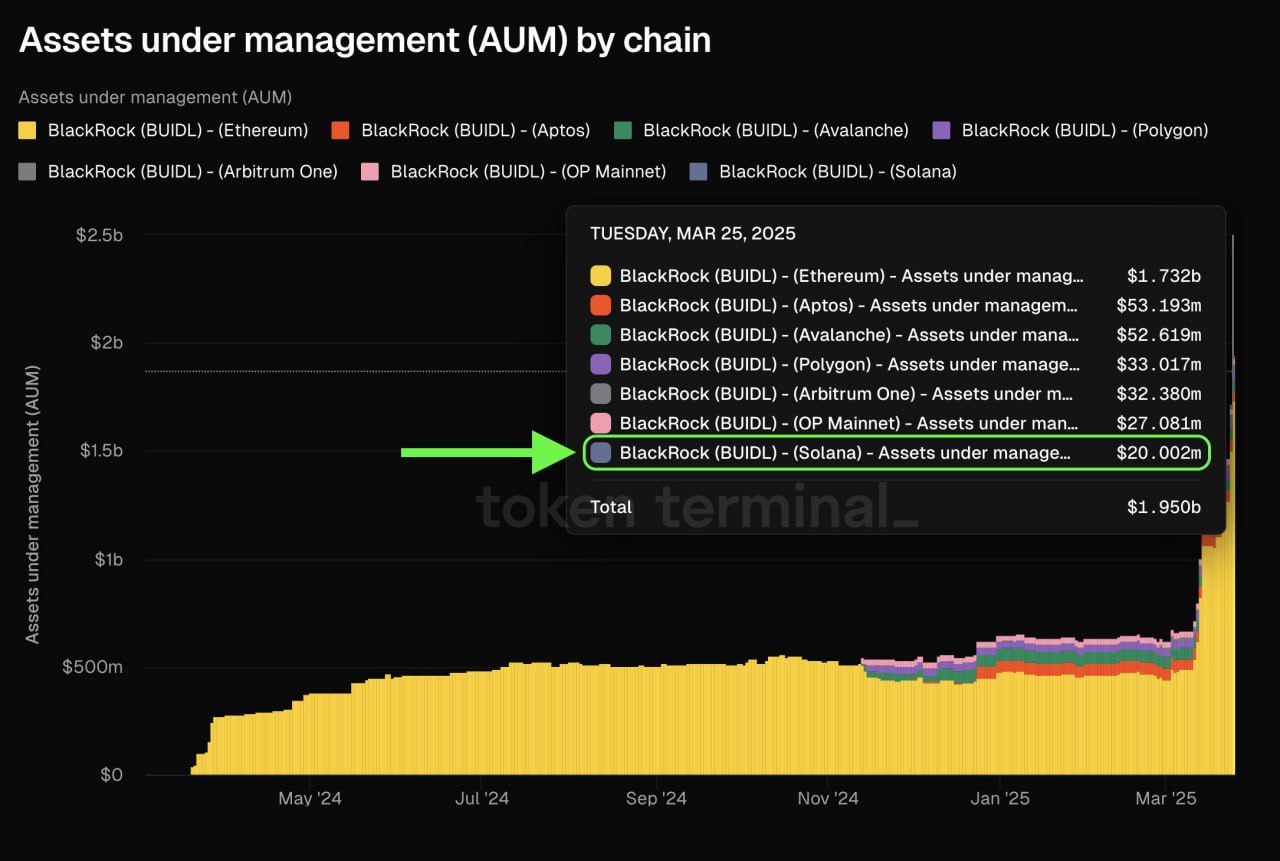The height and width of the screenshot is (861, 1280).
Task: Click the tooltip Polygon row label
Action: [850, 365]
